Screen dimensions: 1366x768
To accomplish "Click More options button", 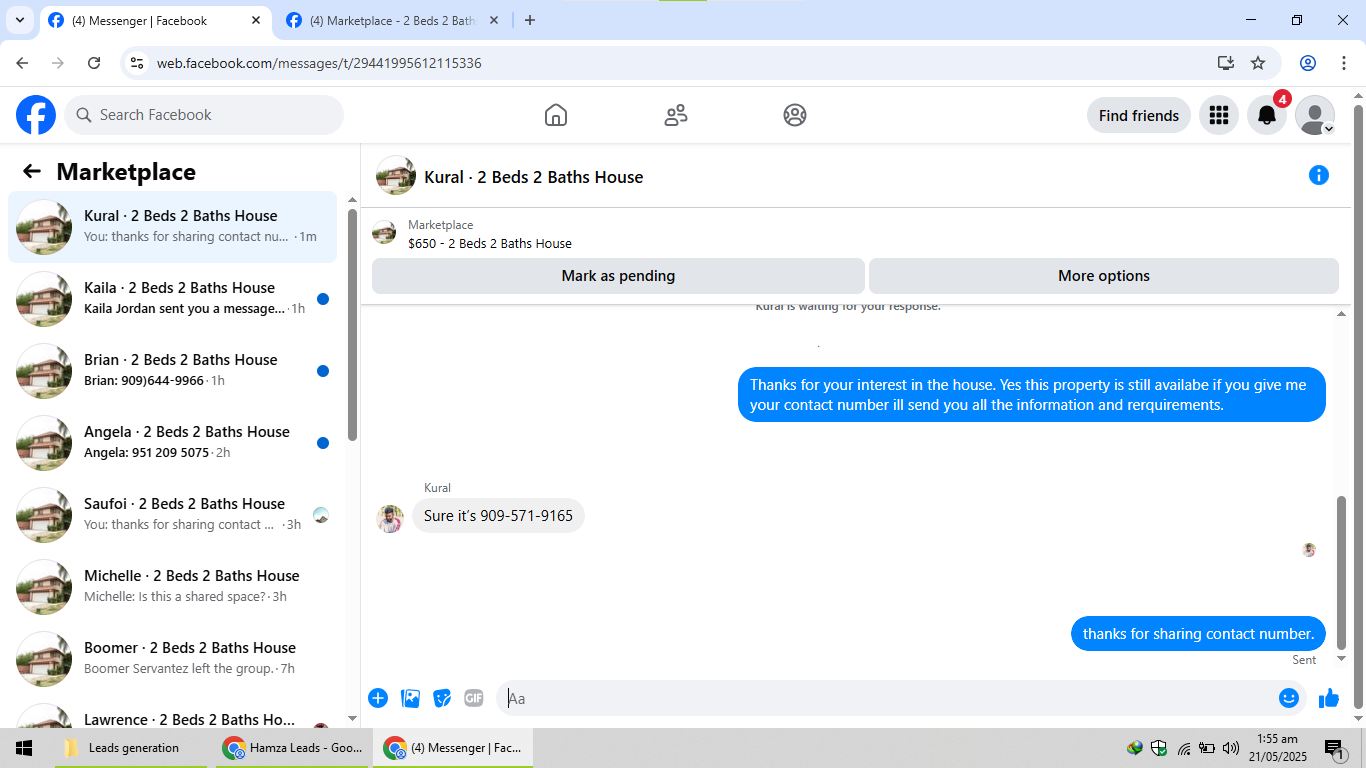I will click(x=1104, y=276).
